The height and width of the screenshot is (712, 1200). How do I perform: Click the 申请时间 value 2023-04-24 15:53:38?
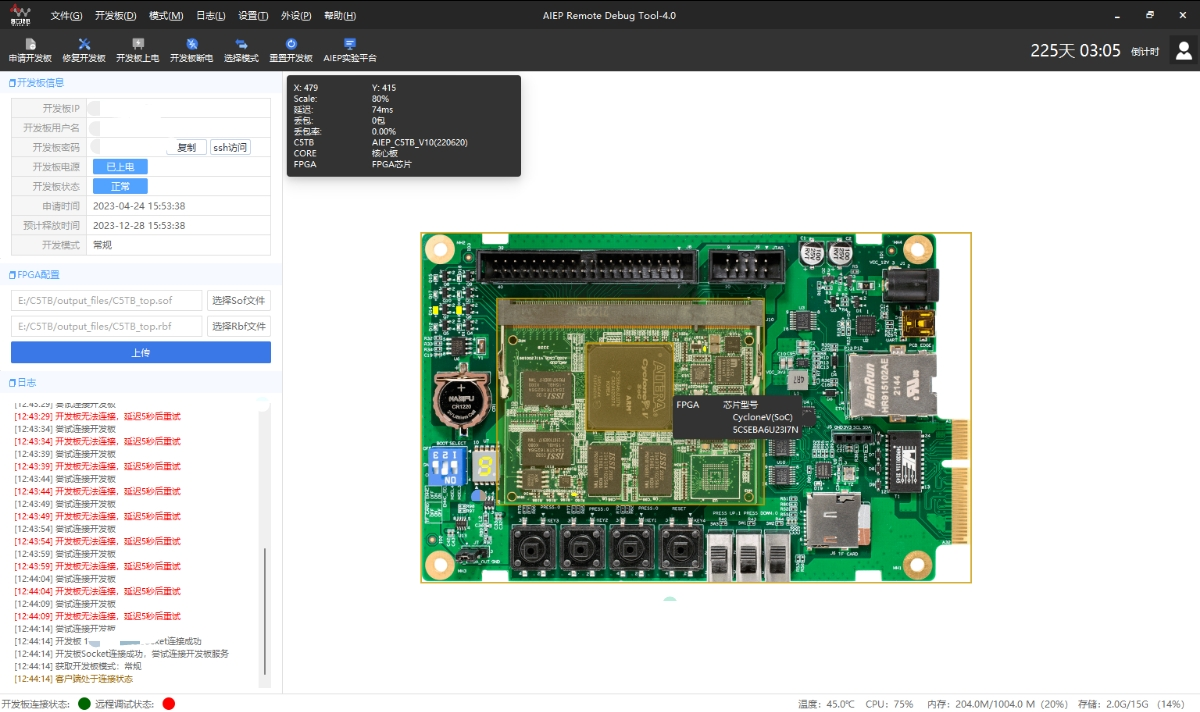point(139,206)
